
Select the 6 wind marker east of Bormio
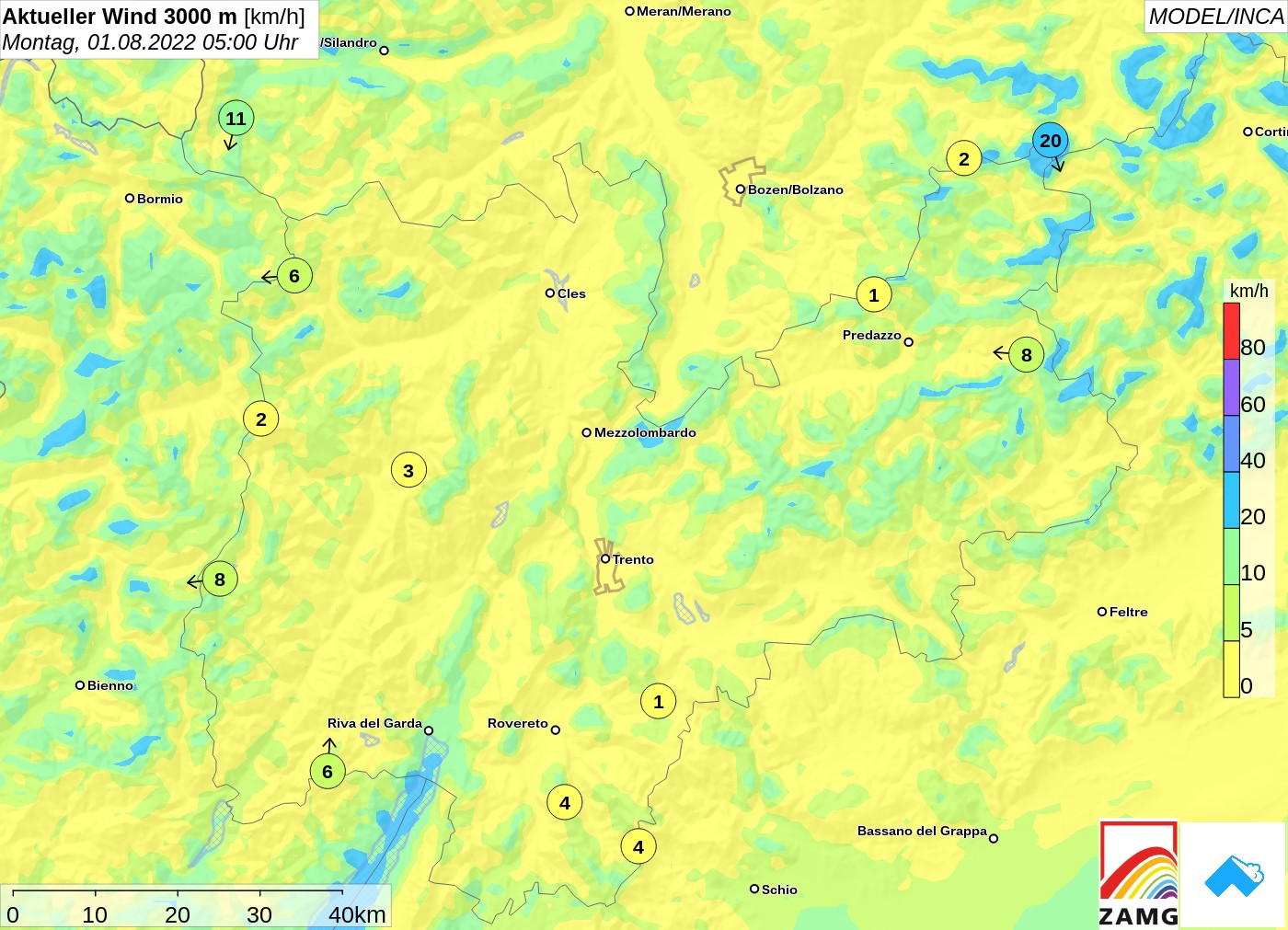pyautogui.click(x=294, y=276)
